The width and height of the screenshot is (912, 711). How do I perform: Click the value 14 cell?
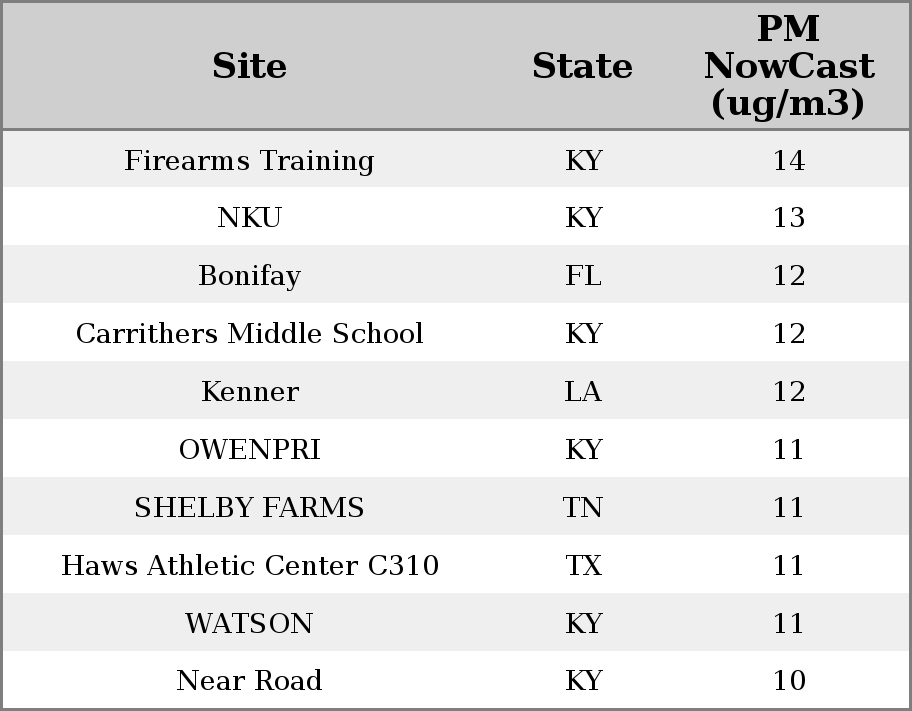[789, 160]
